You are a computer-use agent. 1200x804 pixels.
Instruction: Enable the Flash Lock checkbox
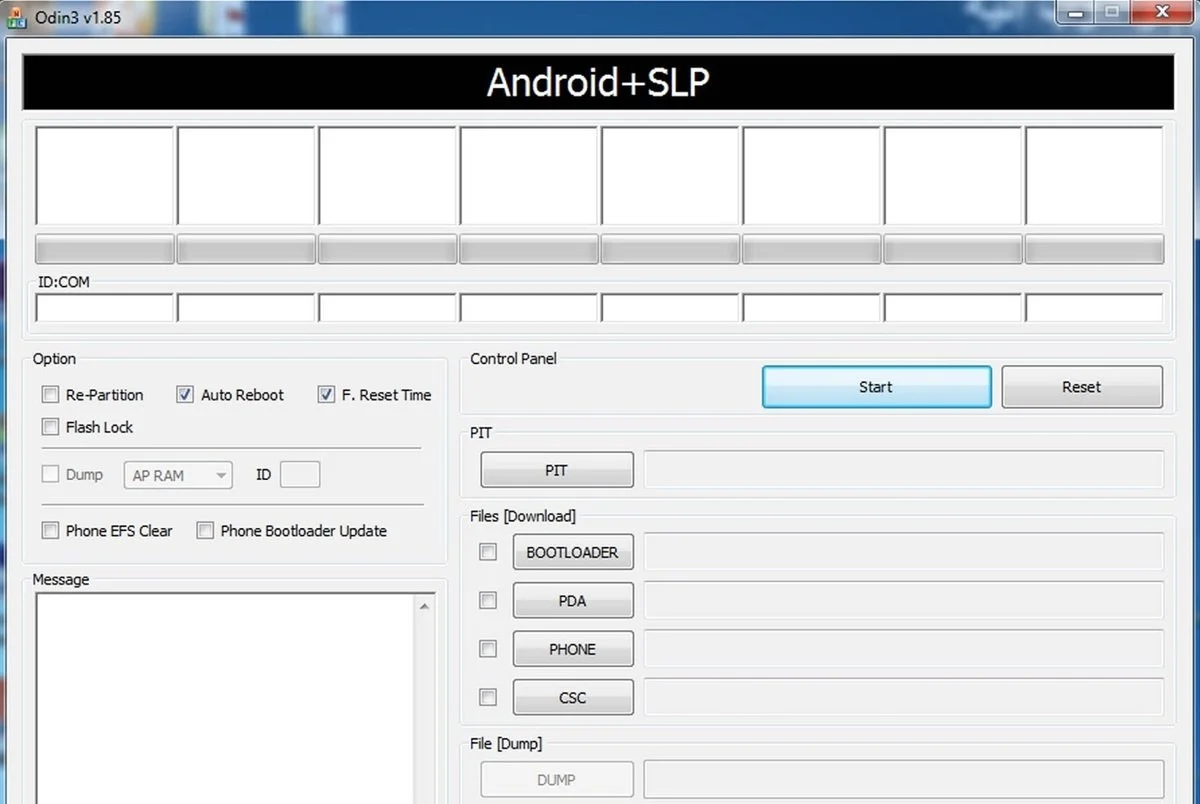(x=50, y=427)
